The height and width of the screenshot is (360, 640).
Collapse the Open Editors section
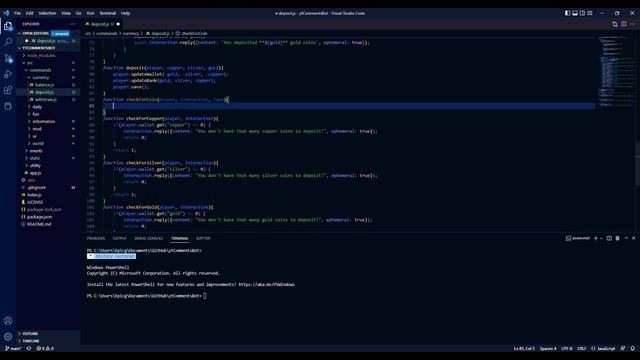pos(35,33)
